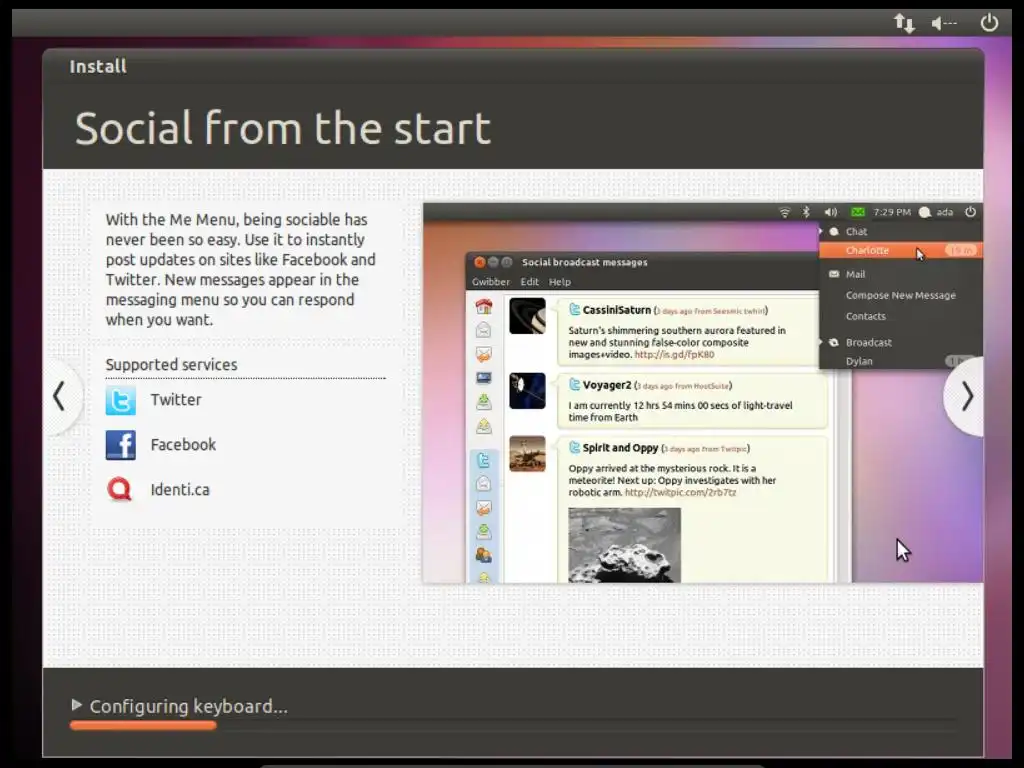Image resolution: width=1024 pixels, height=768 pixels.
Task: Click the ada user name in slide panel
Action: pos(944,212)
